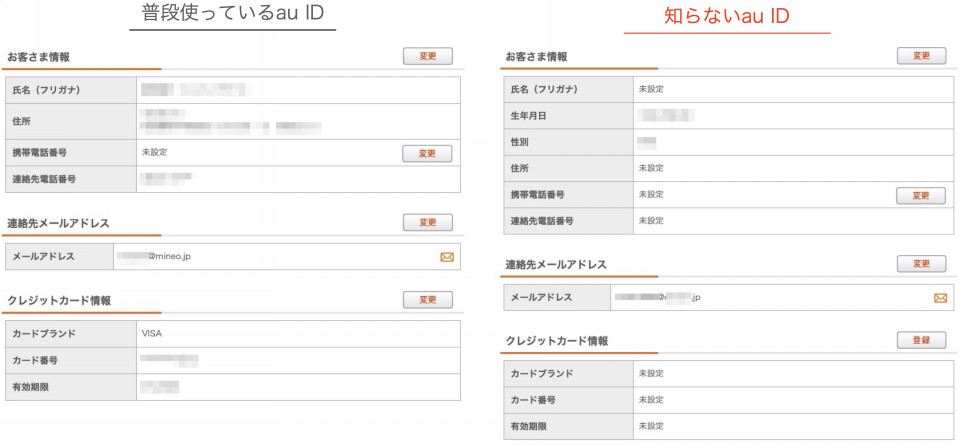The height and width of the screenshot is (447, 960).
Task: Click 未設定 in right カード番号 row
Action: tap(651, 400)
